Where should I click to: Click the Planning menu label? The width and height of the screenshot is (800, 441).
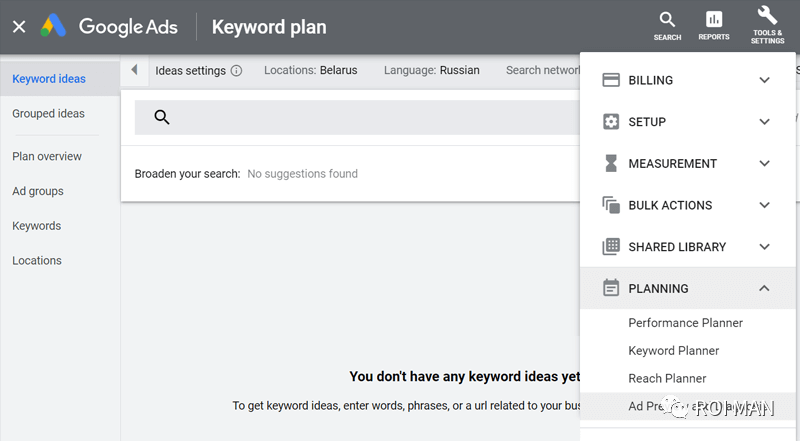[x=658, y=289]
